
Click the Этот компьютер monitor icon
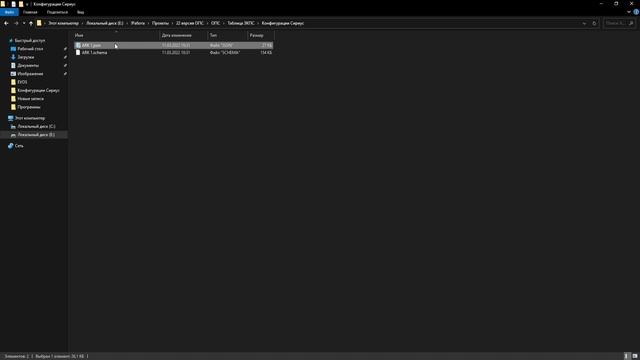(11, 118)
